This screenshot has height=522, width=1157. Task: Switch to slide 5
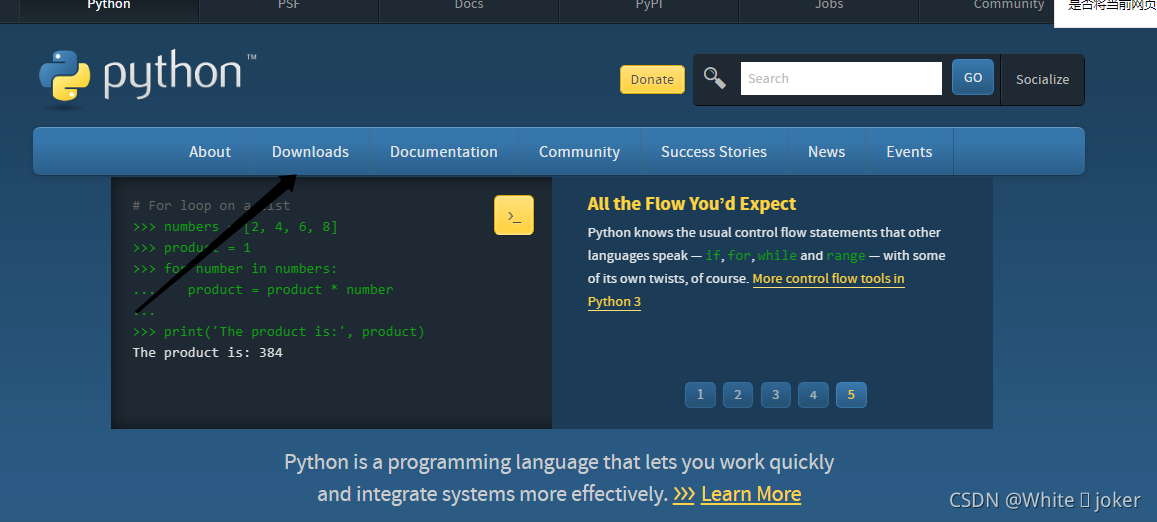(851, 395)
